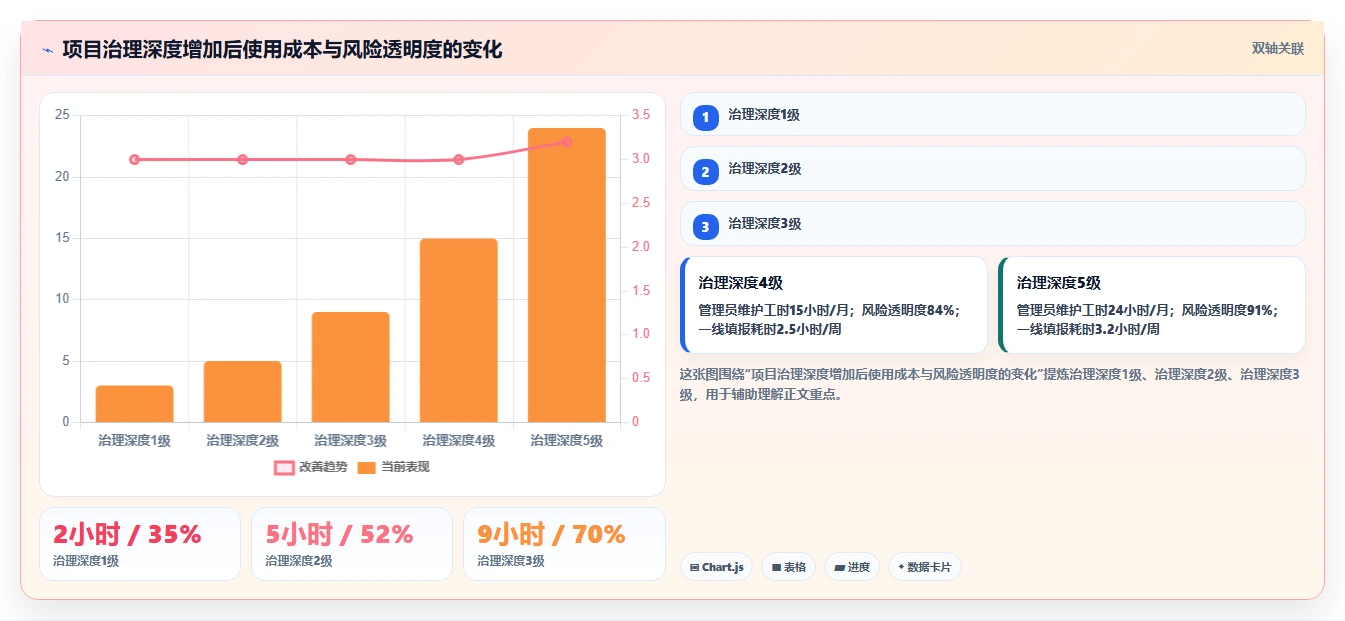Select the 治理深度3级 list item
This screenshot has height=621, width=1345.
[x=992, y=224]
